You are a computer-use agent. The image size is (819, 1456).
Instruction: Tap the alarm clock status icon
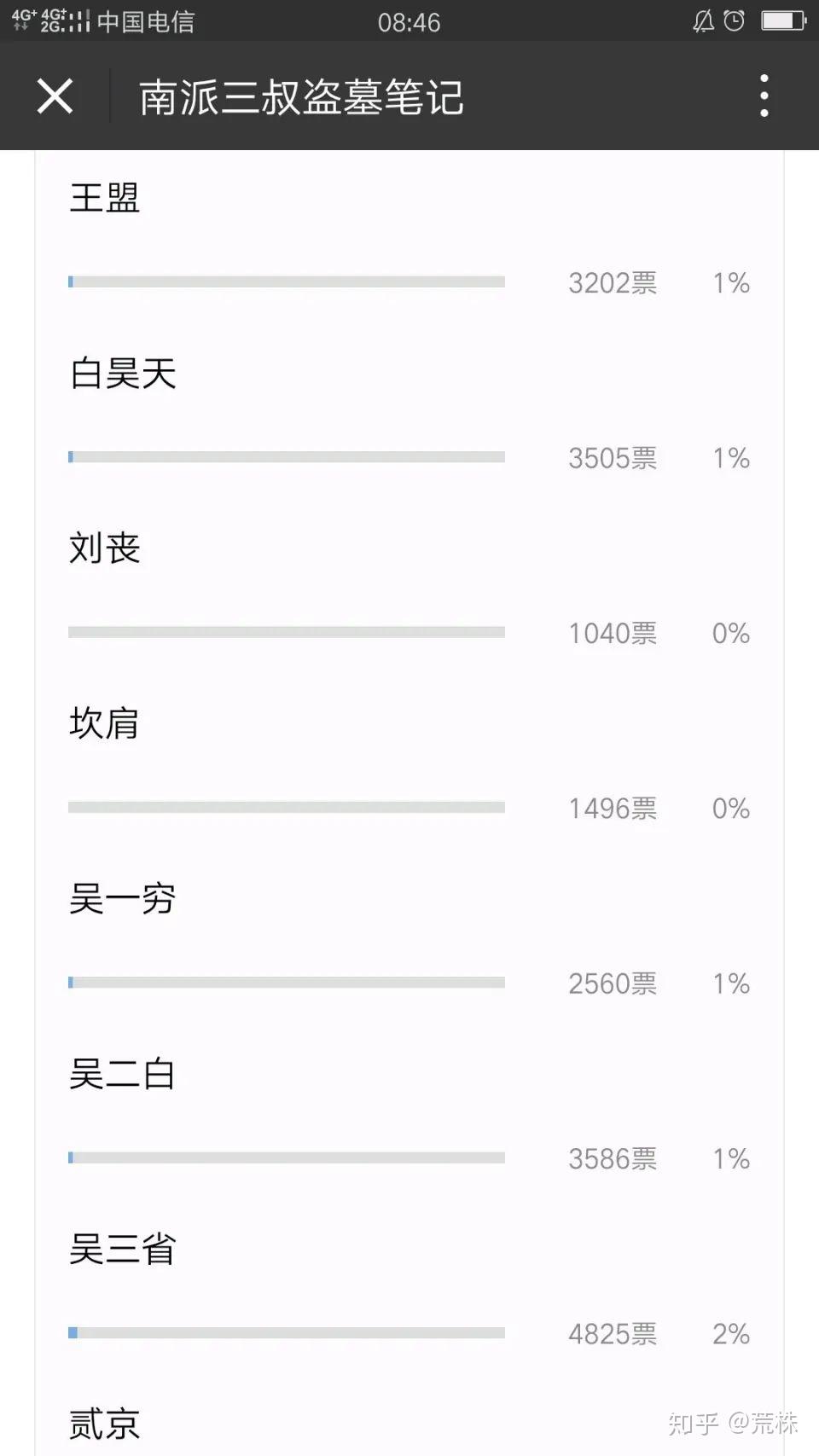click(x=734, y=20)
